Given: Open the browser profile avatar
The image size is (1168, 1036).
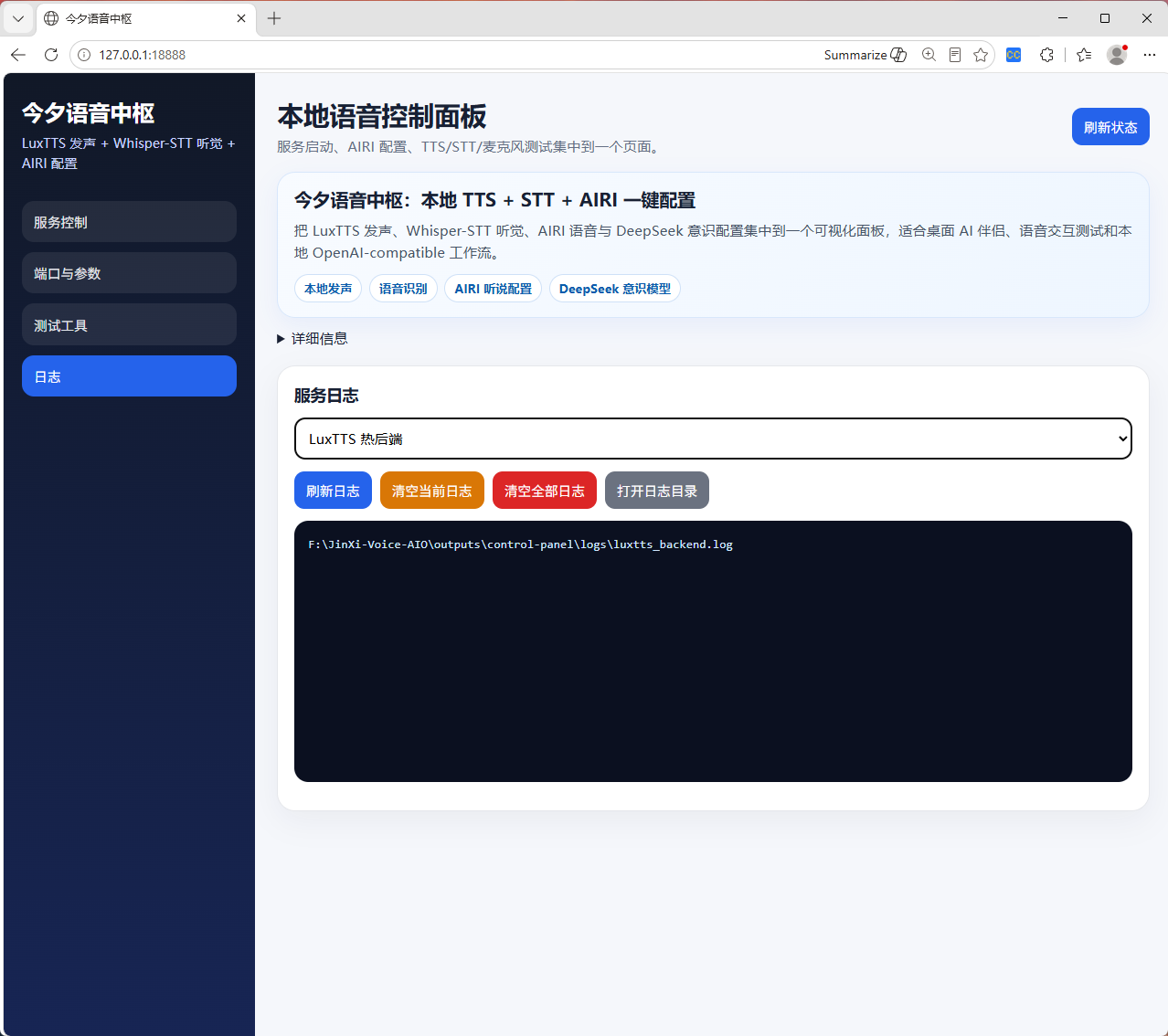Looking at the screenshot, I should pyautogui.click(x=1117, y=55).
